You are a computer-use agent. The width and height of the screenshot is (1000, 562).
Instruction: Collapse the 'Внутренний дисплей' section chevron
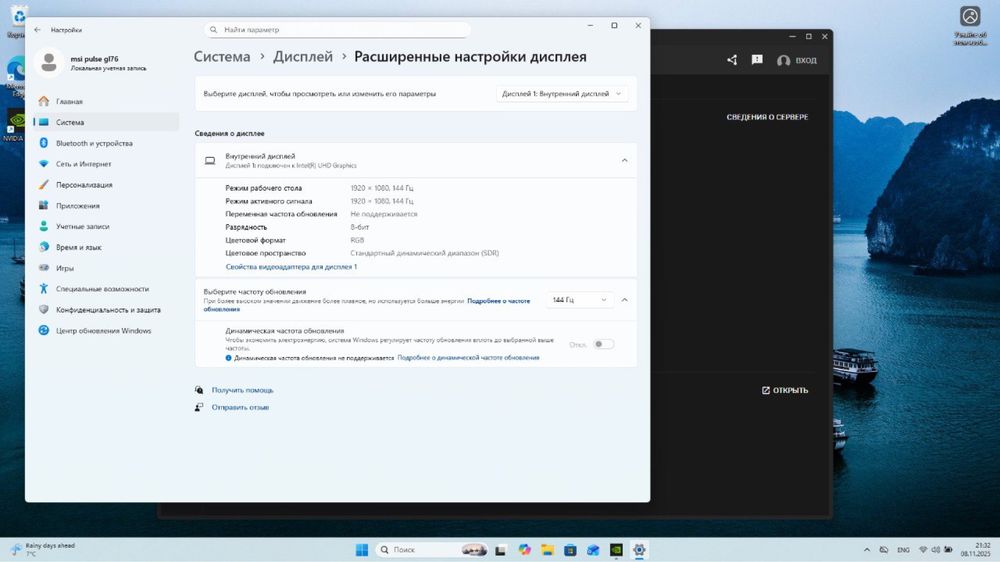pyautogui.click(x=624, y=160)
